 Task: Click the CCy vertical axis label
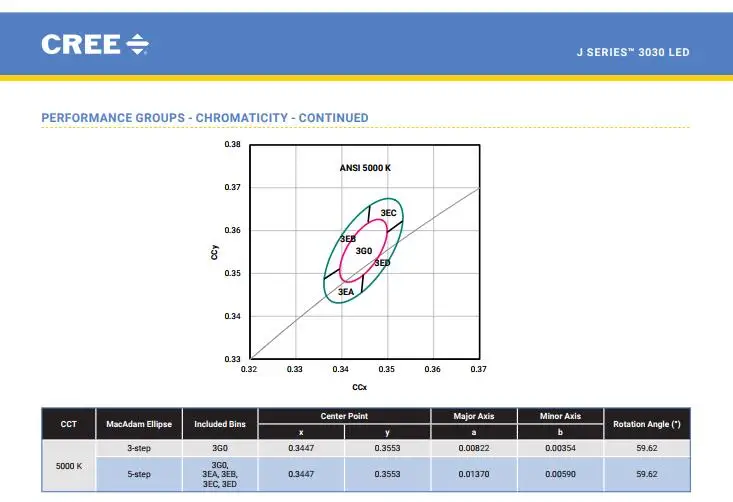click(214, 252)
